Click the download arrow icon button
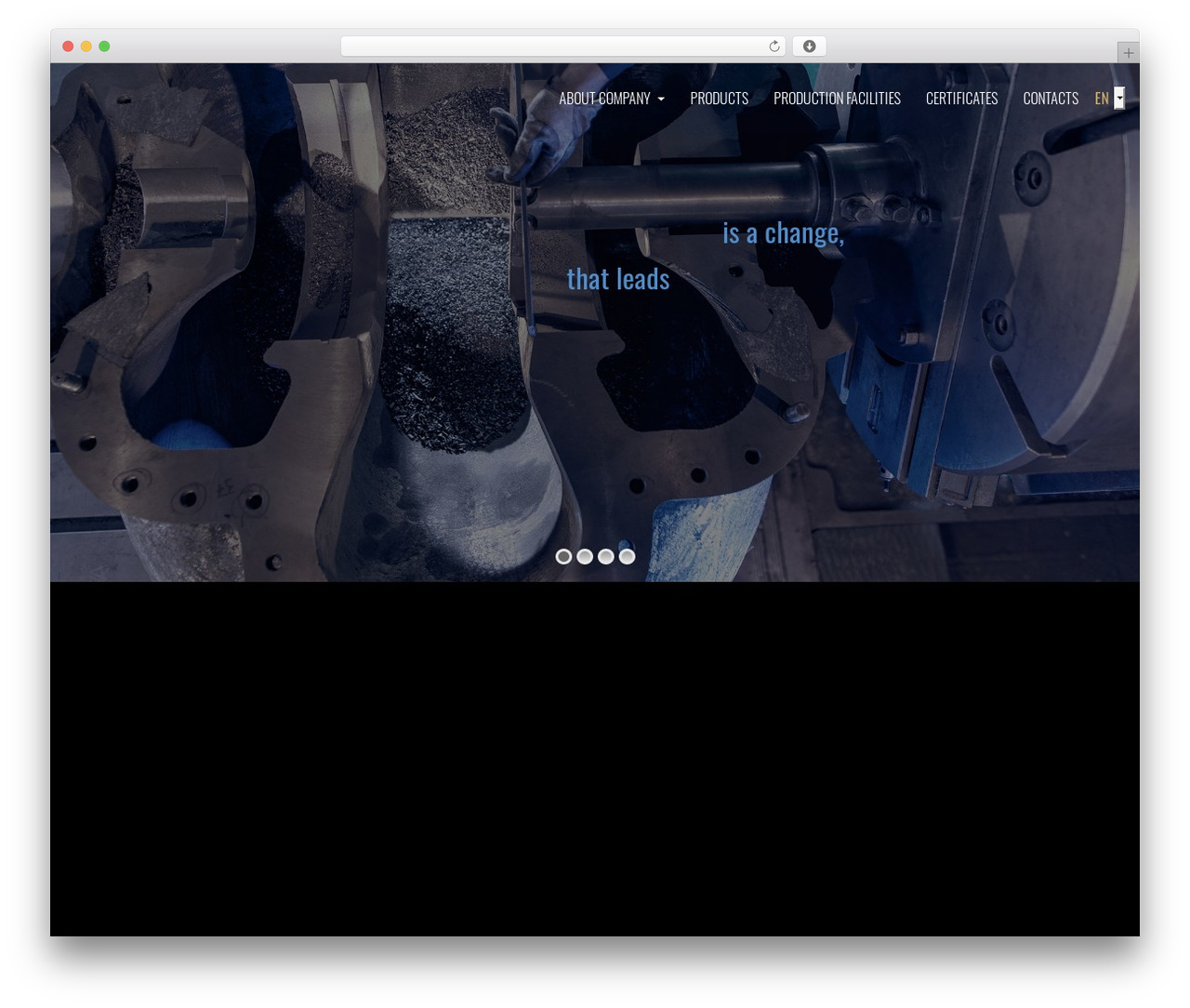 809,46
